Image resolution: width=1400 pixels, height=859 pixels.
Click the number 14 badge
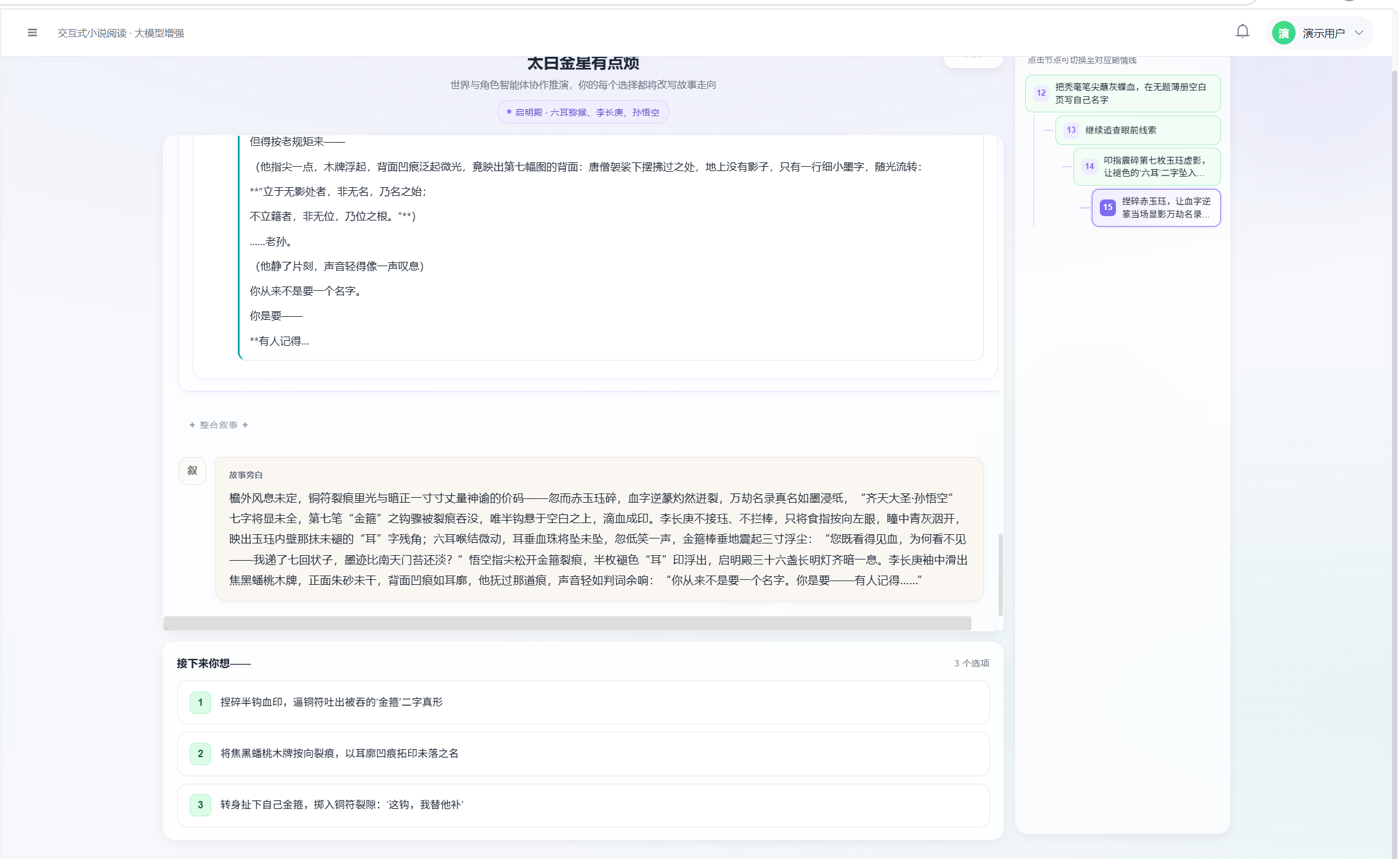click(1089, 167)
